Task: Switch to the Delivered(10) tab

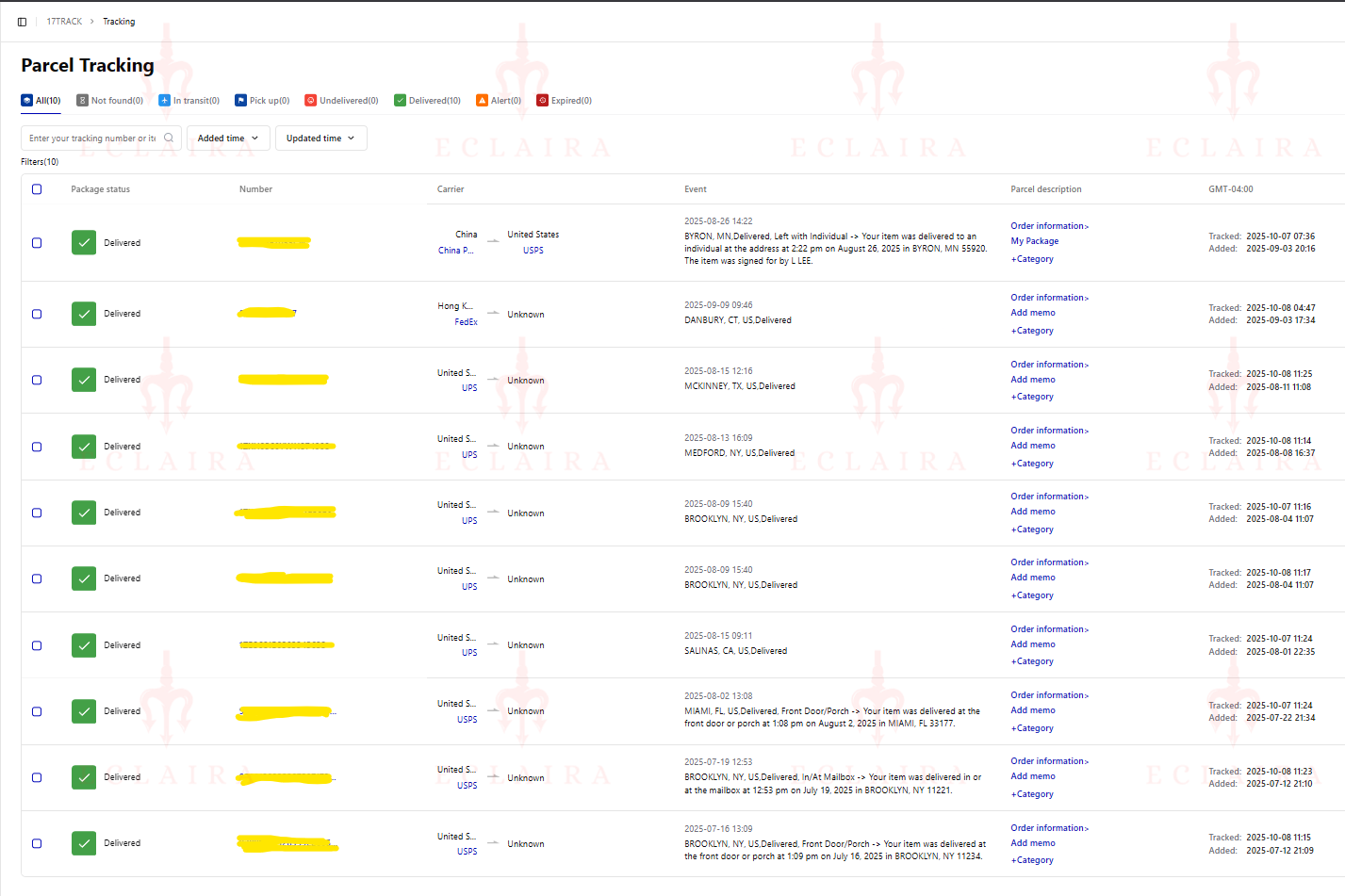Action: (x=427, y=101)
